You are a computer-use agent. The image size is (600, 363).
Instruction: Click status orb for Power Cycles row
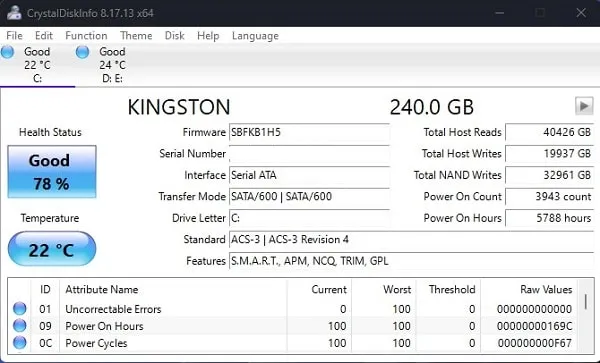tap(20, 343)
